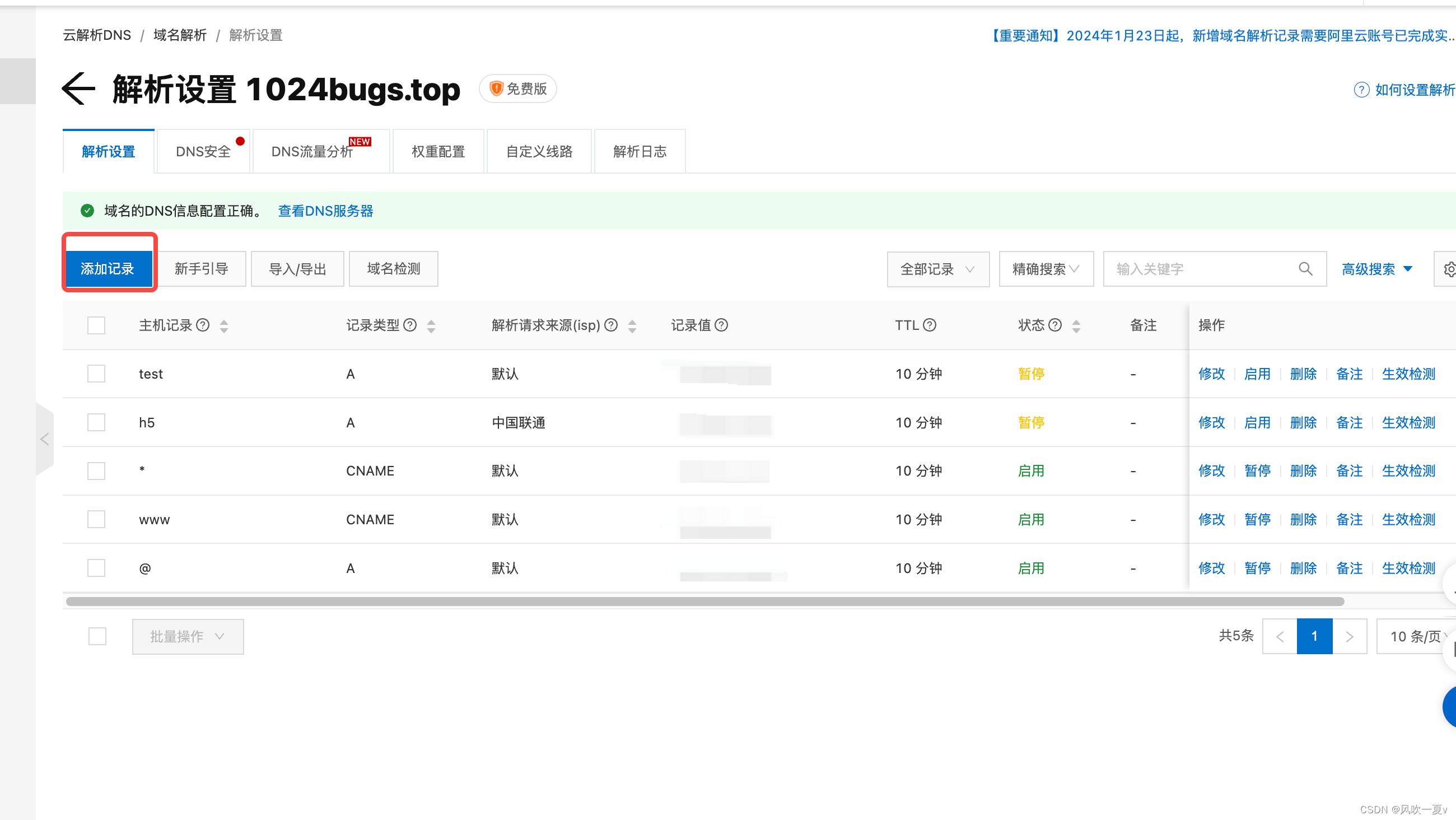The width and height of the screenshot is (1456, 820).
Task: Sort by 记录类型 column arrows
Action: coord(431,326)
